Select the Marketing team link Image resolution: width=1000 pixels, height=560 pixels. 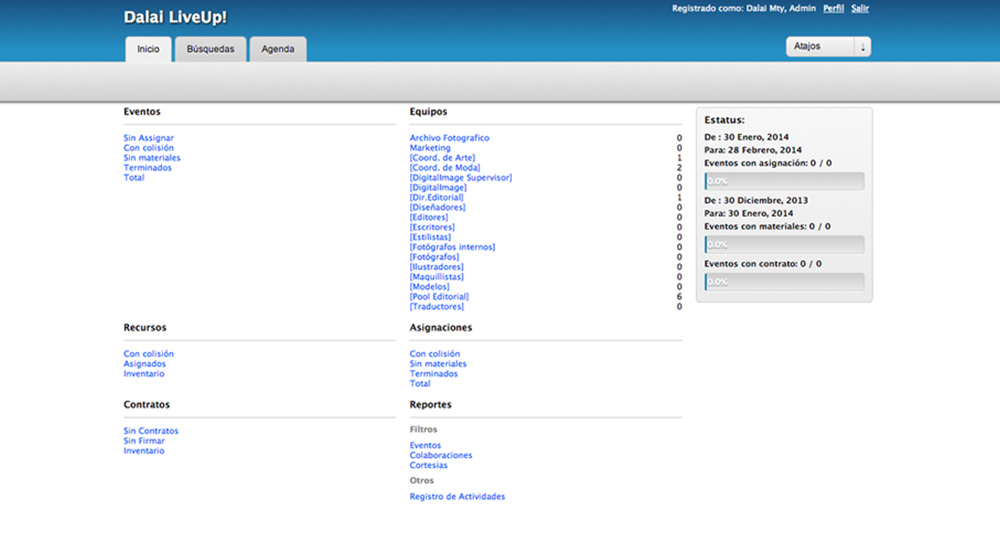[x=430, y=148]
